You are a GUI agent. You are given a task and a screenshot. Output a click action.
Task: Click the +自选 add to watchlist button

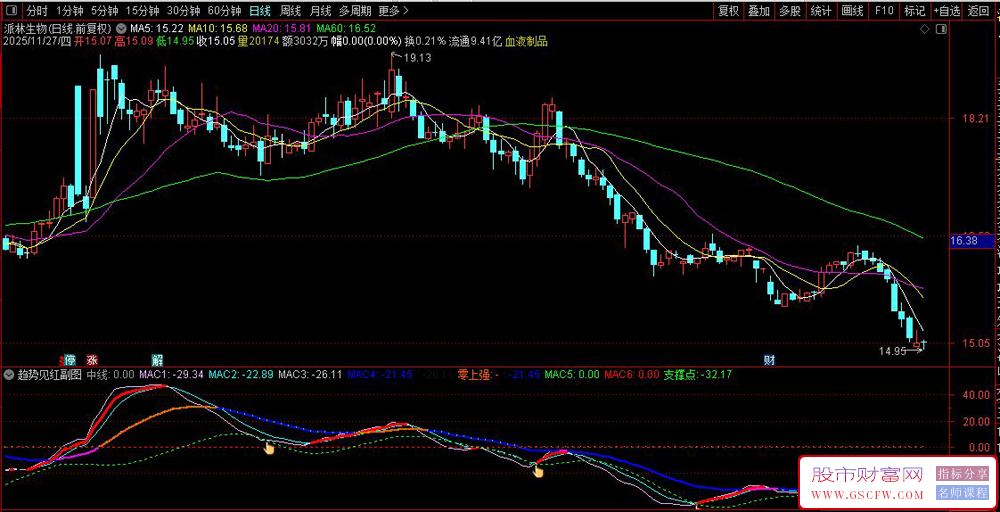(x=946, y=11)
